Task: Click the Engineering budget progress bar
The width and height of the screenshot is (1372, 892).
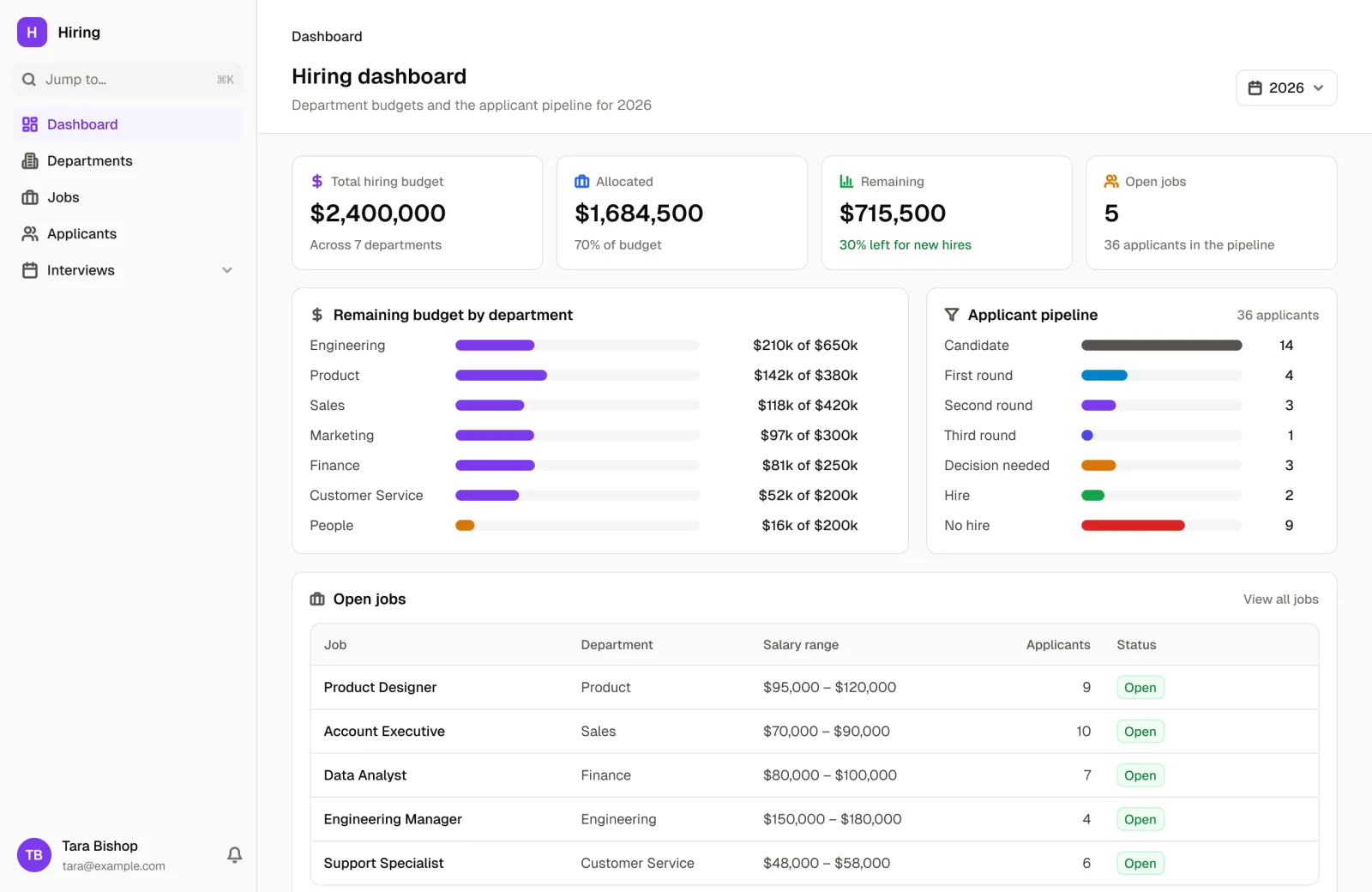Action: (577, 346)
